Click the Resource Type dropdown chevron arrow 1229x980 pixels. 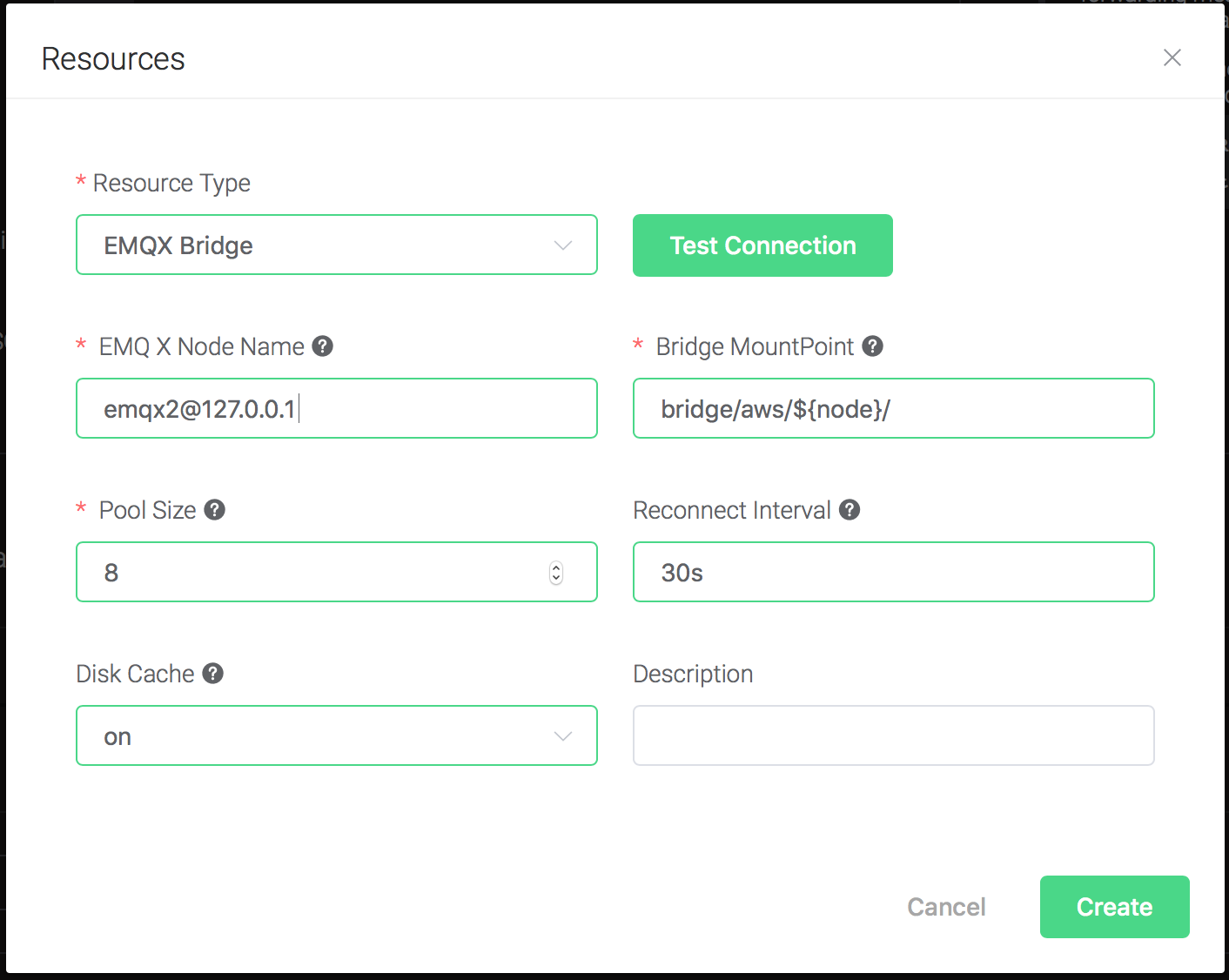(x=563, y=245)
